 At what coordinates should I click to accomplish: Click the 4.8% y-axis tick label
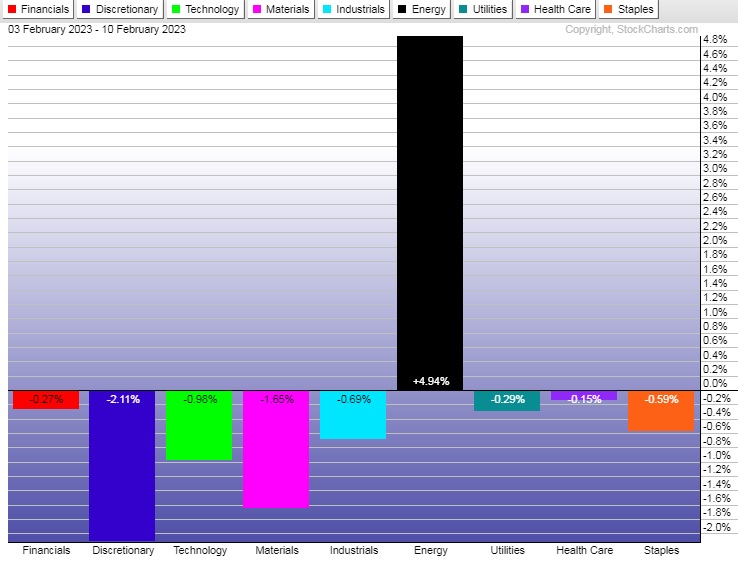715,40
